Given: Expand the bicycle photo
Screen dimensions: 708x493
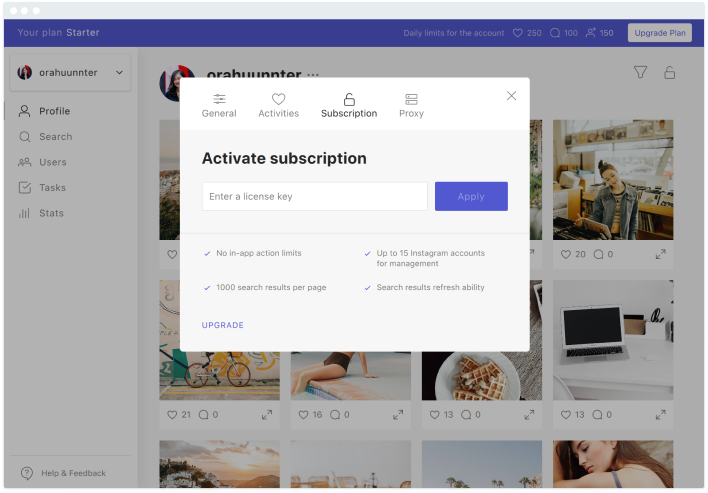Looking at the screenshot, I should click(x=267, y=415).
